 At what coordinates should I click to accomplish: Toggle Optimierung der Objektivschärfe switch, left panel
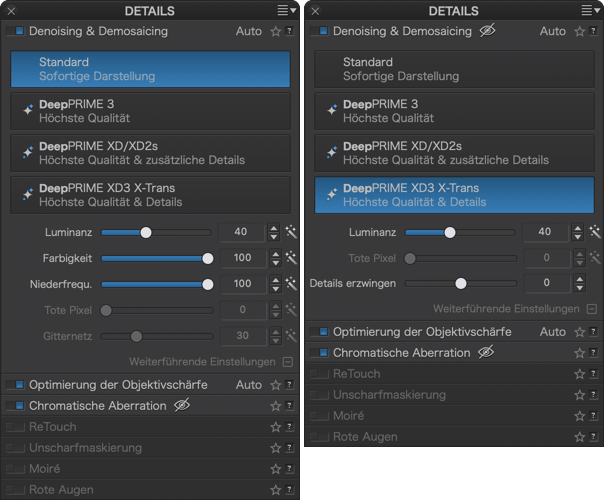tap(15, 384)
